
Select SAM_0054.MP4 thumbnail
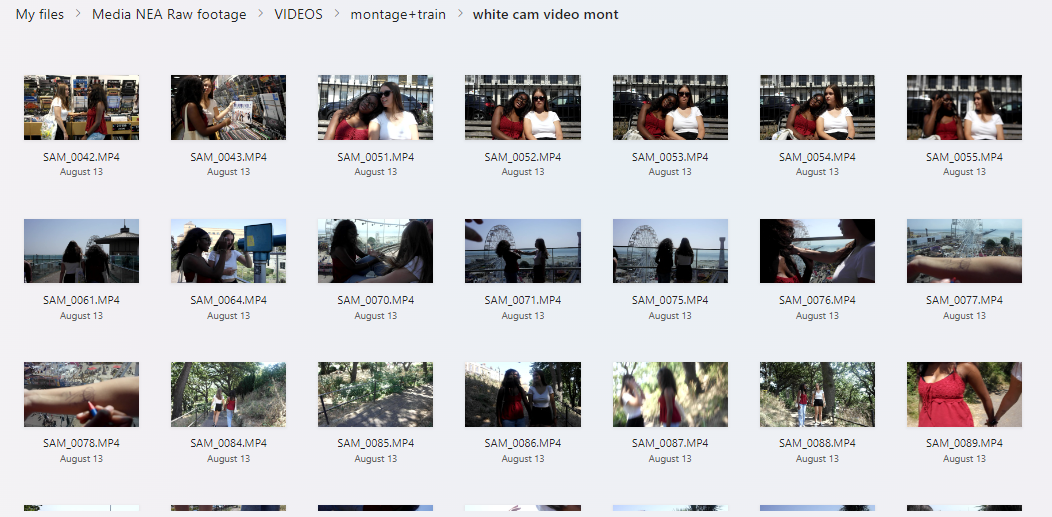tap(817, 107)
